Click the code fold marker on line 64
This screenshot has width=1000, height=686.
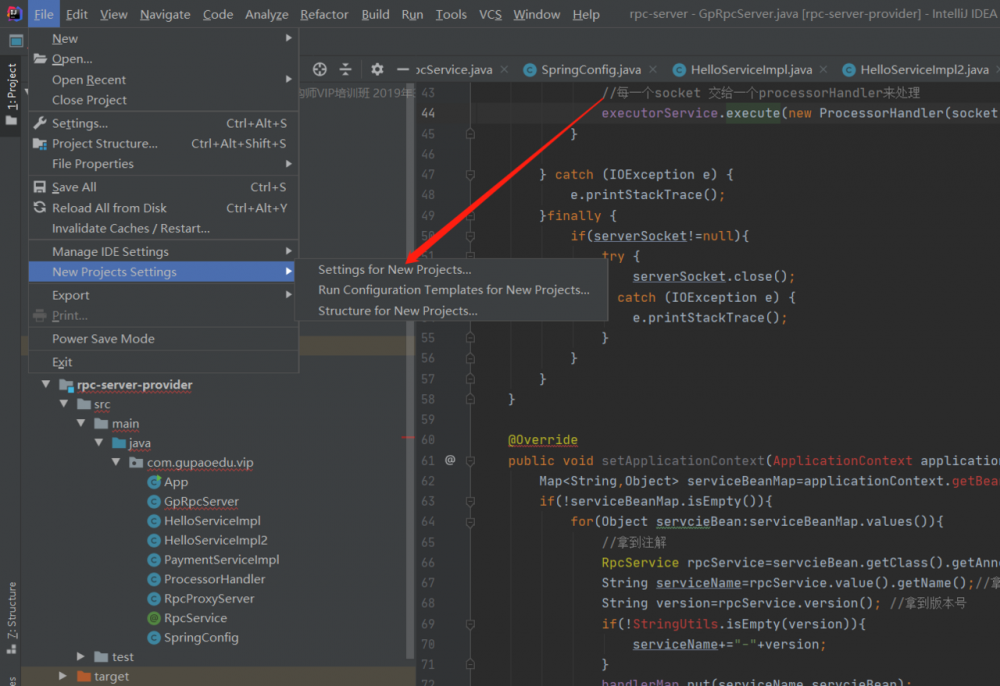coord(470,522)
